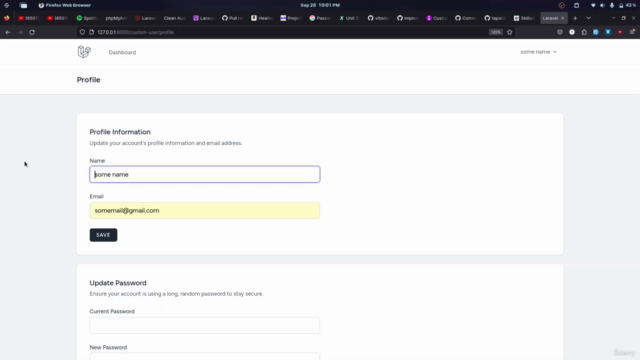Click the round white account icon in toolbar
Screen dimensions: 640x360
pos(572,32)
